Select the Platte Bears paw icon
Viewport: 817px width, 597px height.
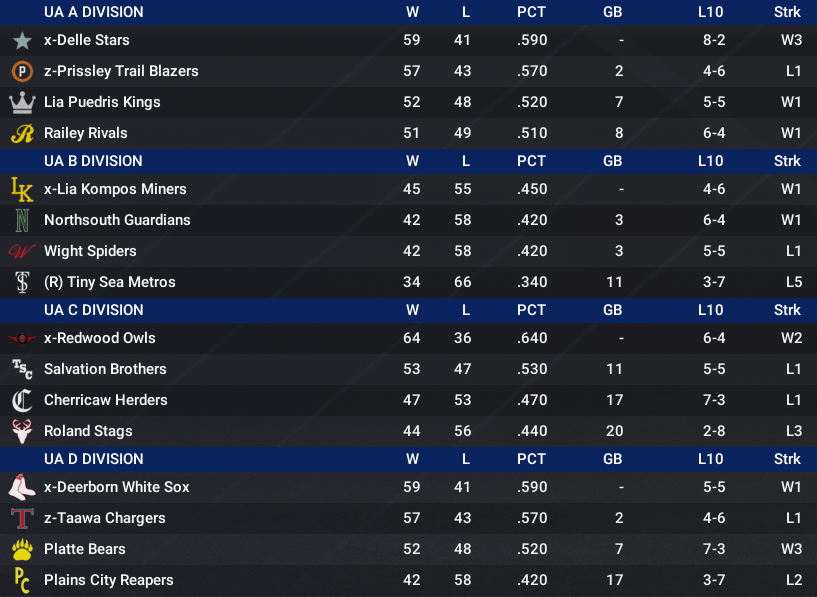coord(22,549)
